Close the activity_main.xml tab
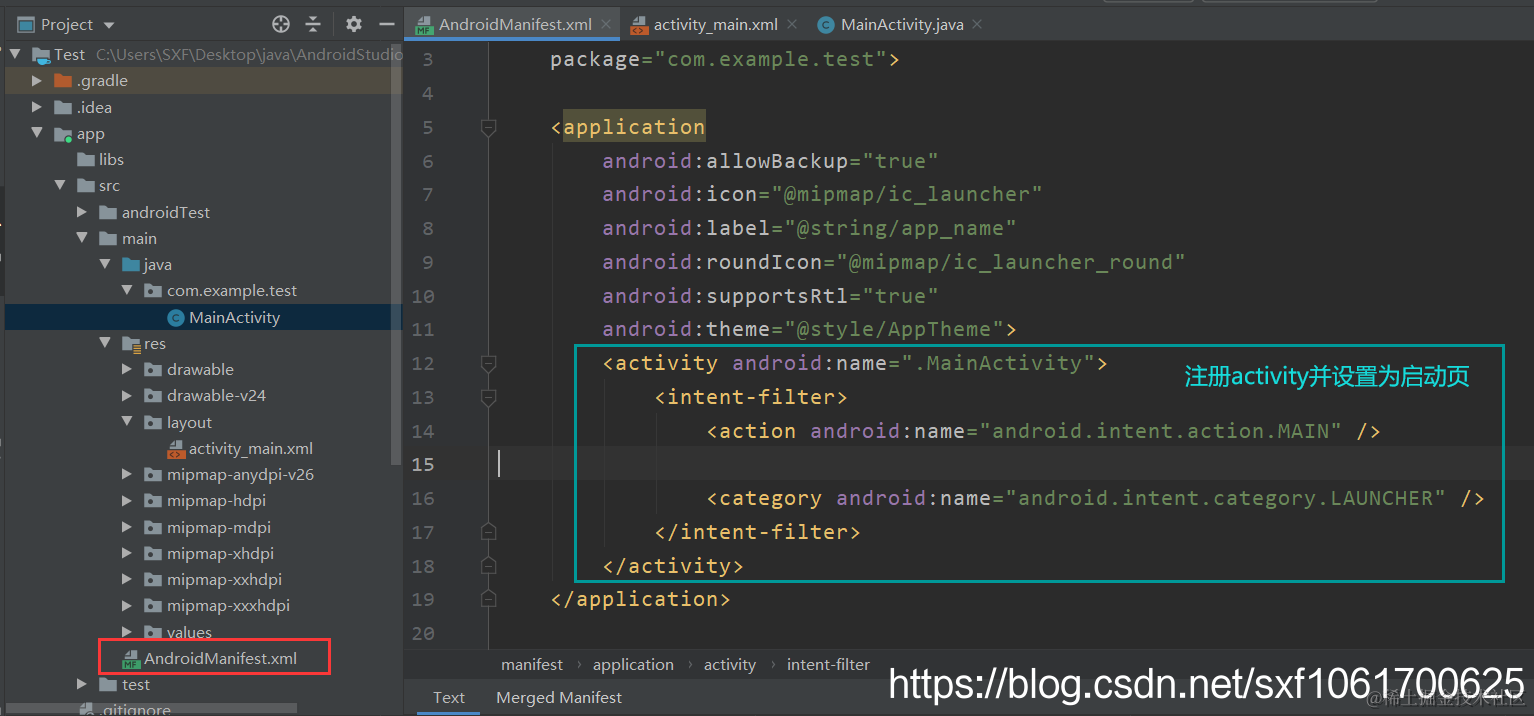 792,24
